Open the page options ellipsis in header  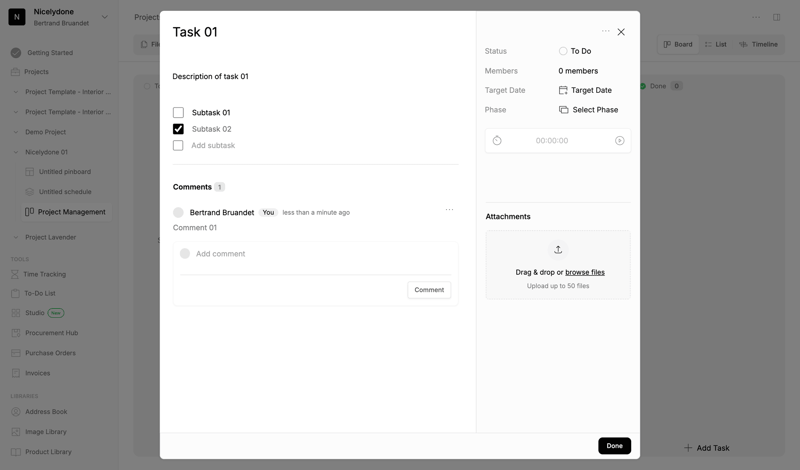click(x=756, y=17)
